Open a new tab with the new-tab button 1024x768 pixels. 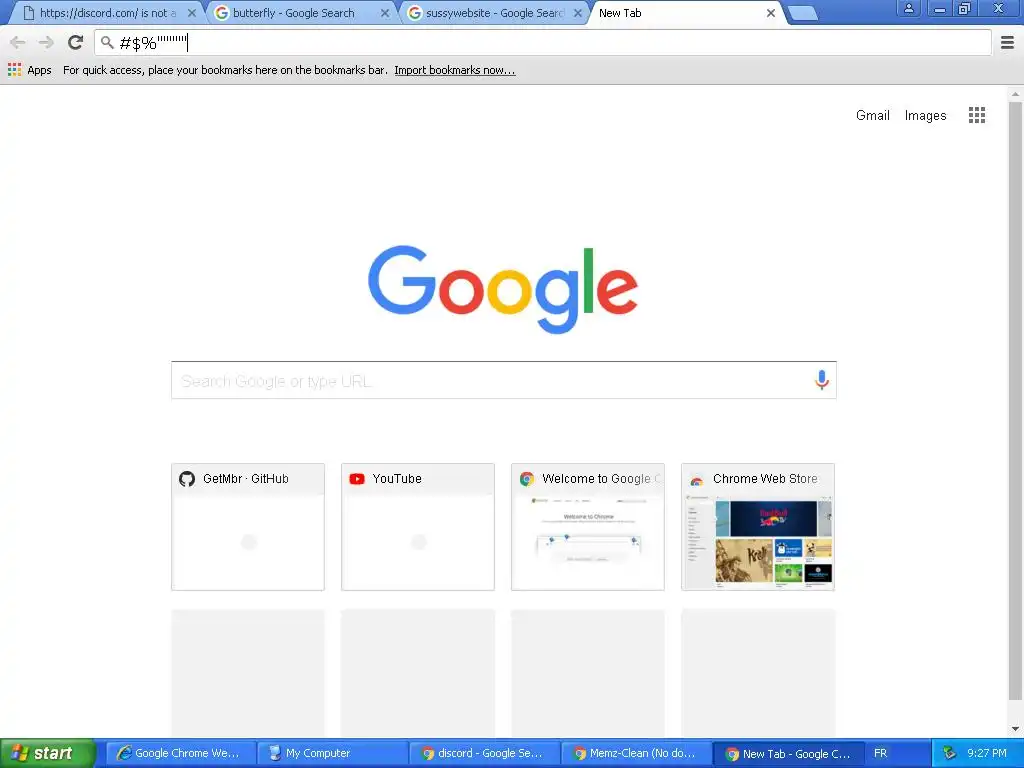click(x=802, y=13)
